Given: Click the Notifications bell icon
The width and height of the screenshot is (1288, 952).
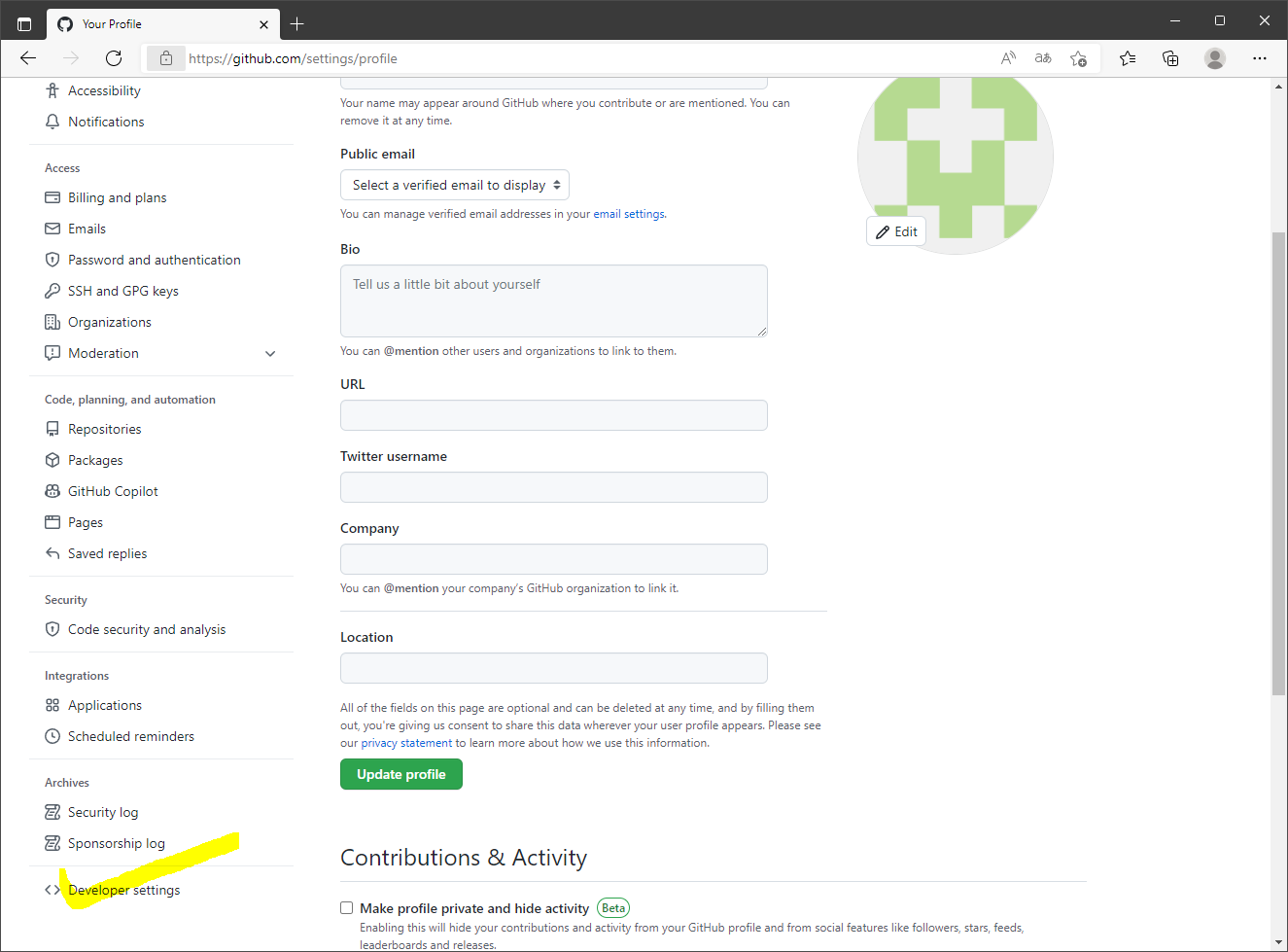Looking at the screenshot, I should tap(52, 122).
